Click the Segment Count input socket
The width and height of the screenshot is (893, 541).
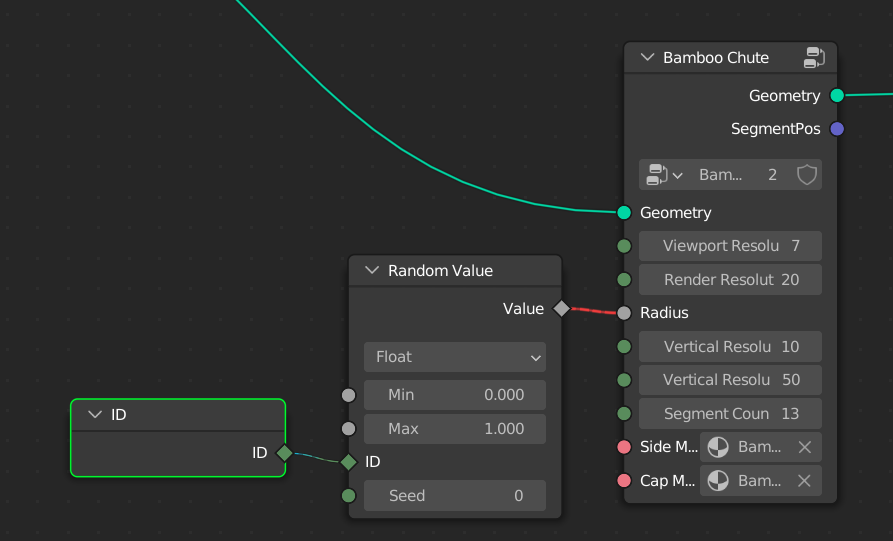pos(624,413)
